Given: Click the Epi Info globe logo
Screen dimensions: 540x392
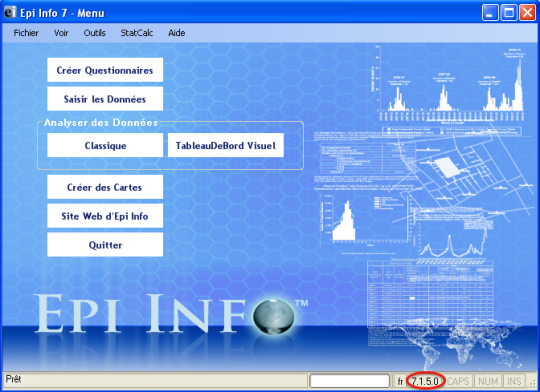Looking at the screenshot, I should click(x=274, y=317).
